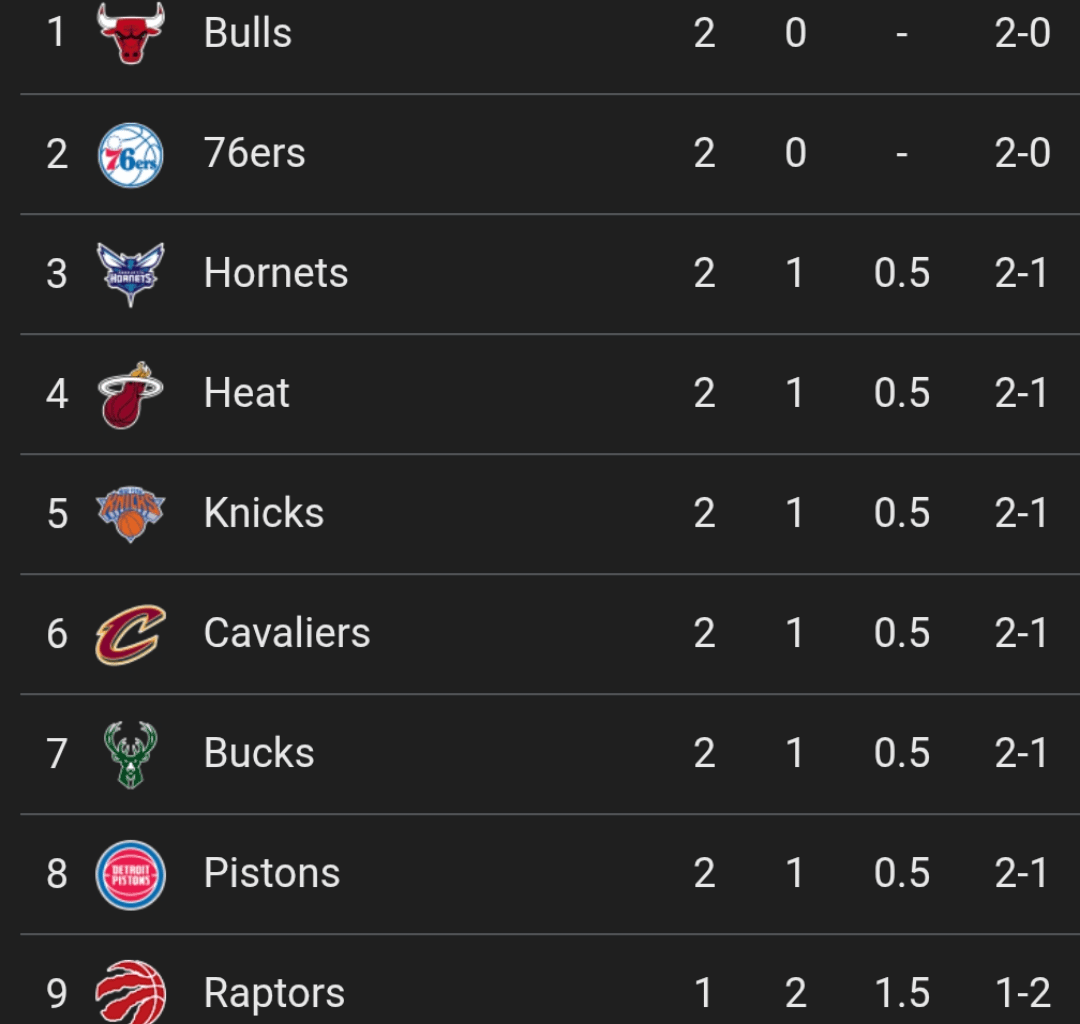
Task: Click the Raptors logo
Action: pyautogui.click(x=130, y=992)
